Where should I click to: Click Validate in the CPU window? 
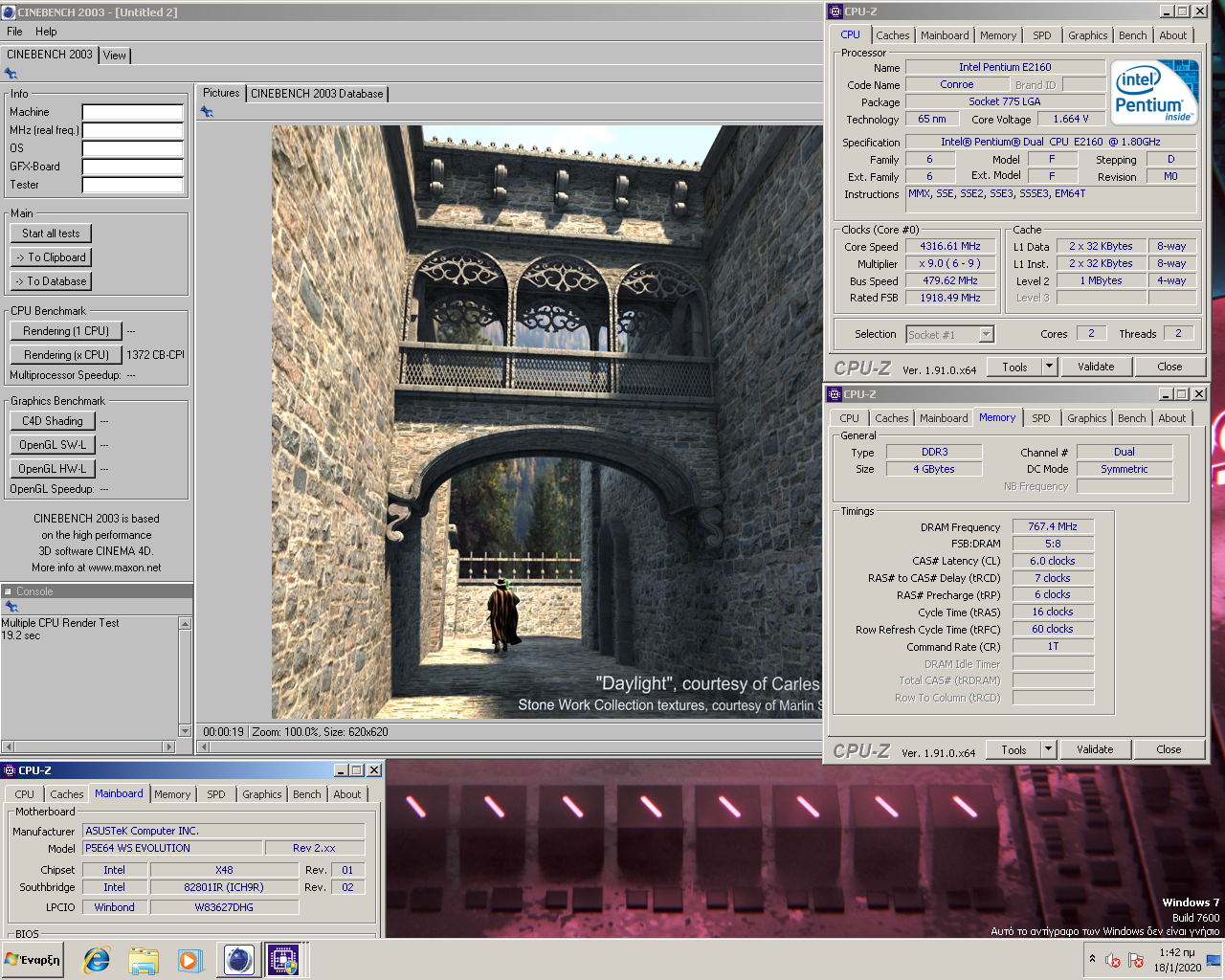coord(1096,367)
